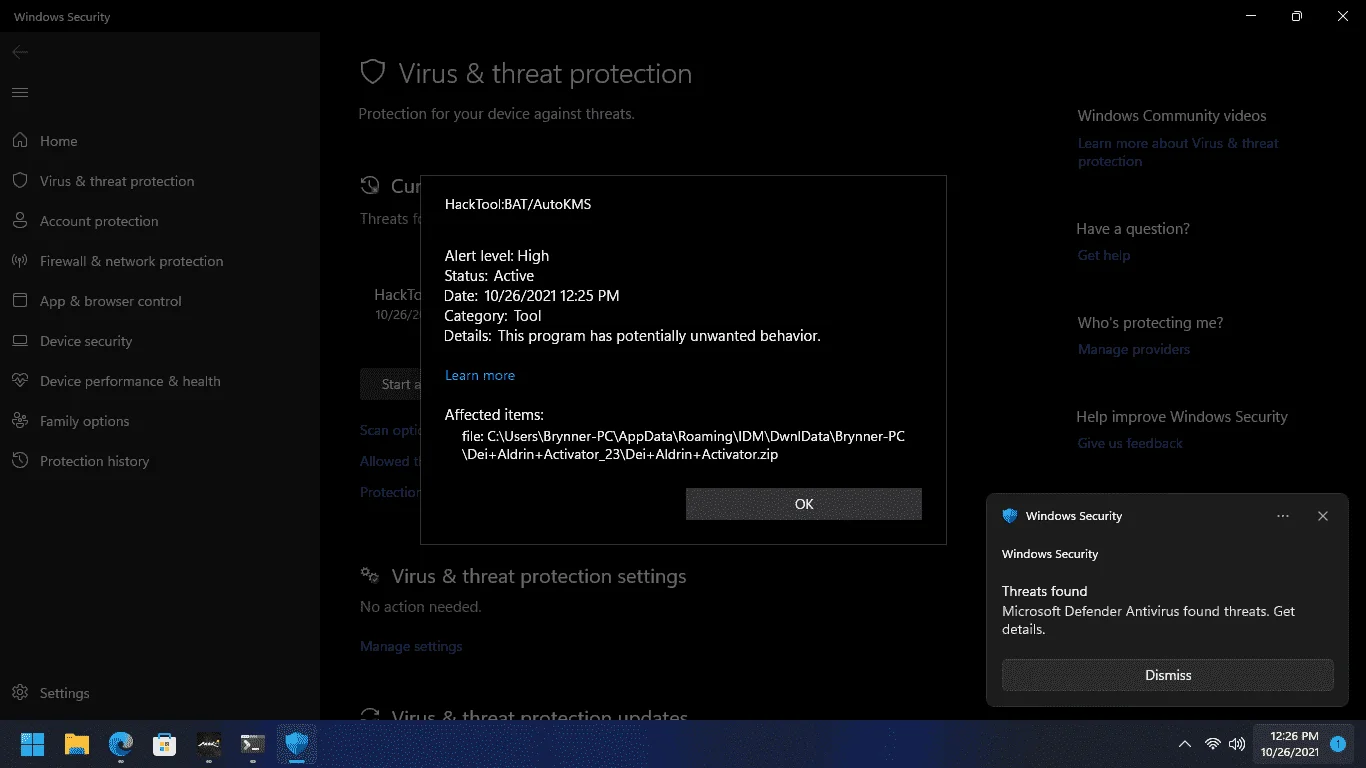
Task: Click the shield icon in notification header
Action: click(x=1010, y=516)
